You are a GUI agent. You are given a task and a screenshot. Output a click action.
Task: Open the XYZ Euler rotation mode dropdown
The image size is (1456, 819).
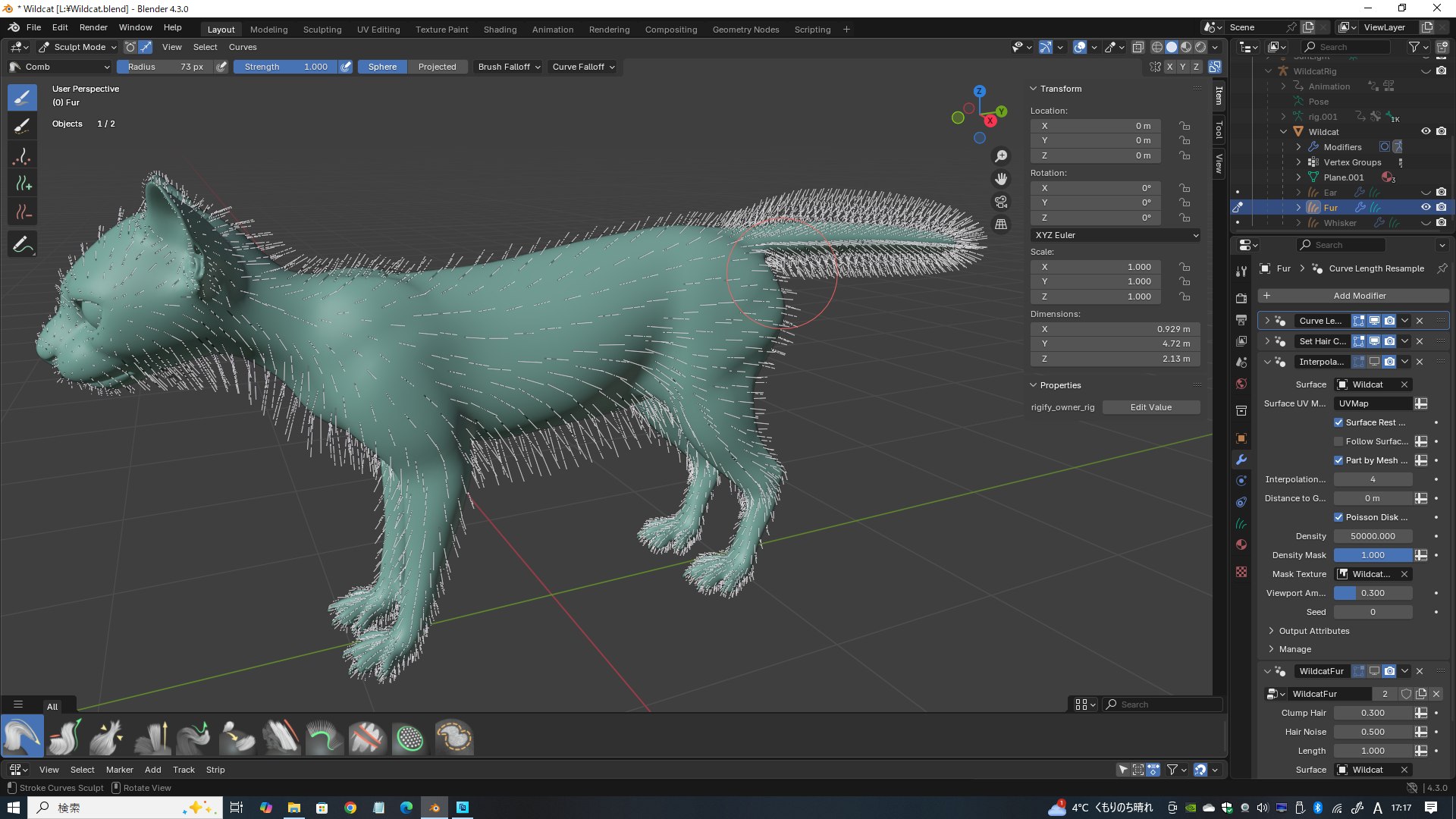(1115, 235)
